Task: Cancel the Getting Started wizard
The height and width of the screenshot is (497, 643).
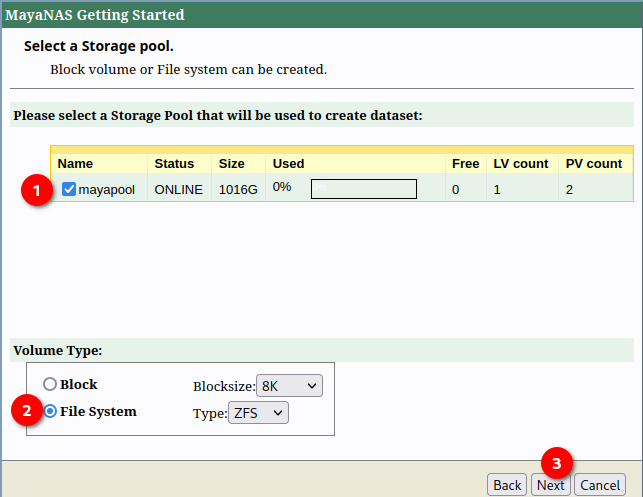Action: [600, 485]
